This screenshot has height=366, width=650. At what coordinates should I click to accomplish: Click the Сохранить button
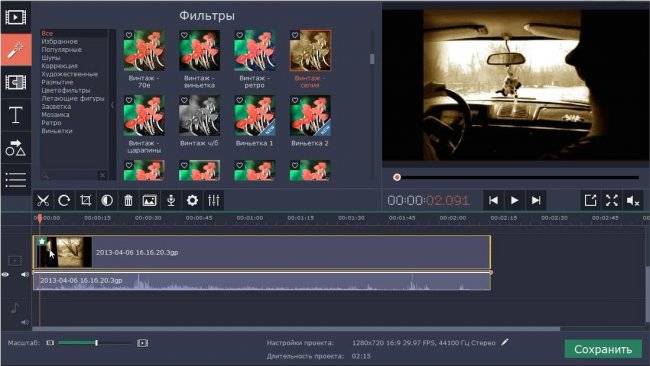603,349
